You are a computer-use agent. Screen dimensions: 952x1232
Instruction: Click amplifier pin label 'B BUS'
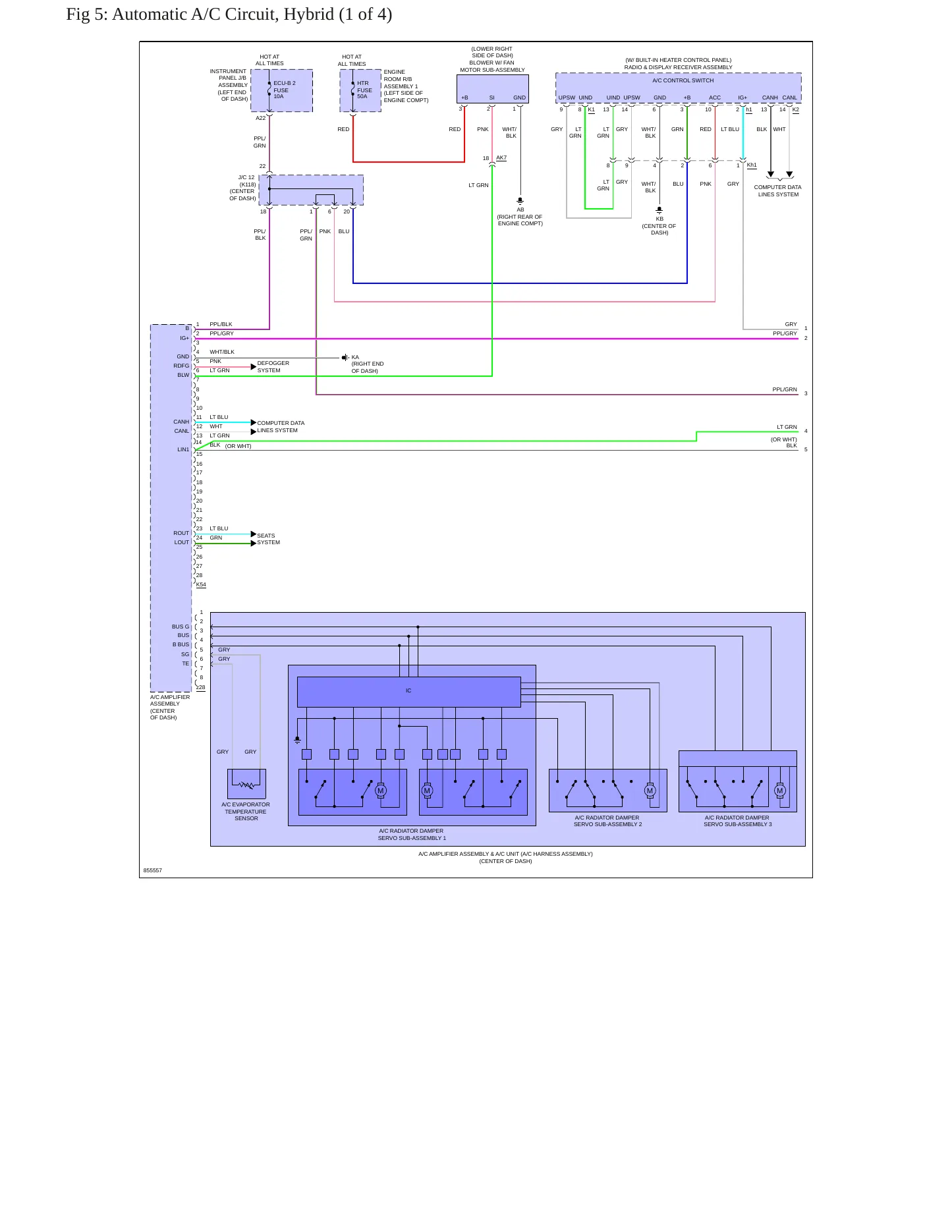[x=181, y=644]
